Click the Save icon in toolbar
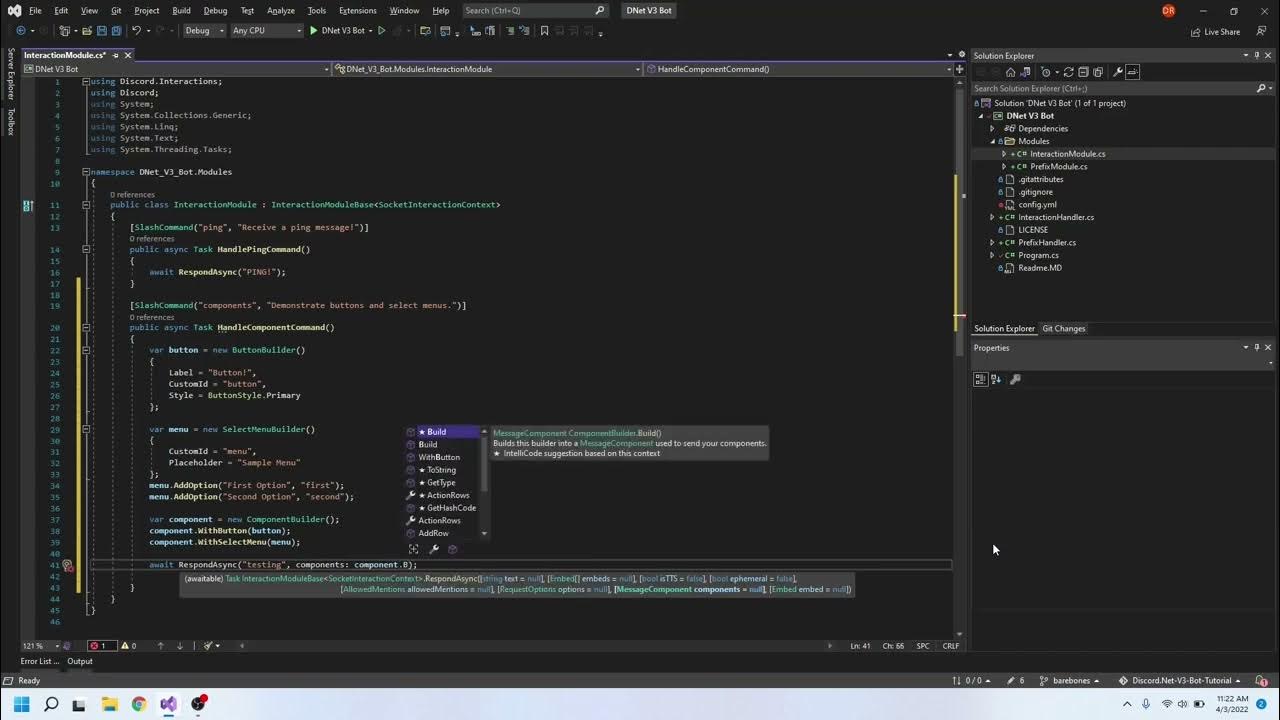This screenshot has height=720, width=1280. click(x=102, y=31)
